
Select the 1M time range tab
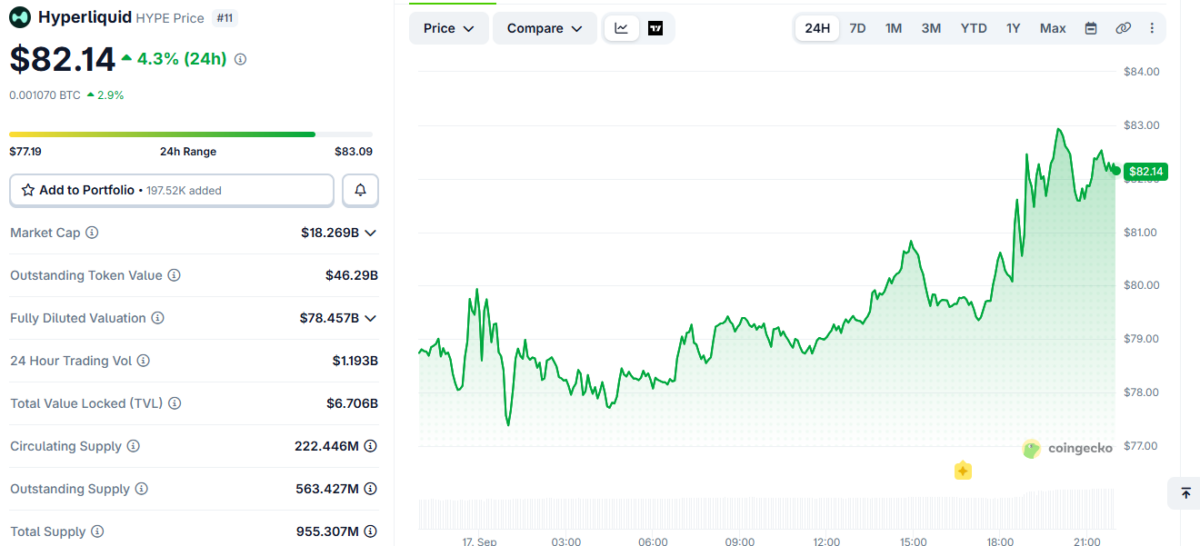coord(894,28)
